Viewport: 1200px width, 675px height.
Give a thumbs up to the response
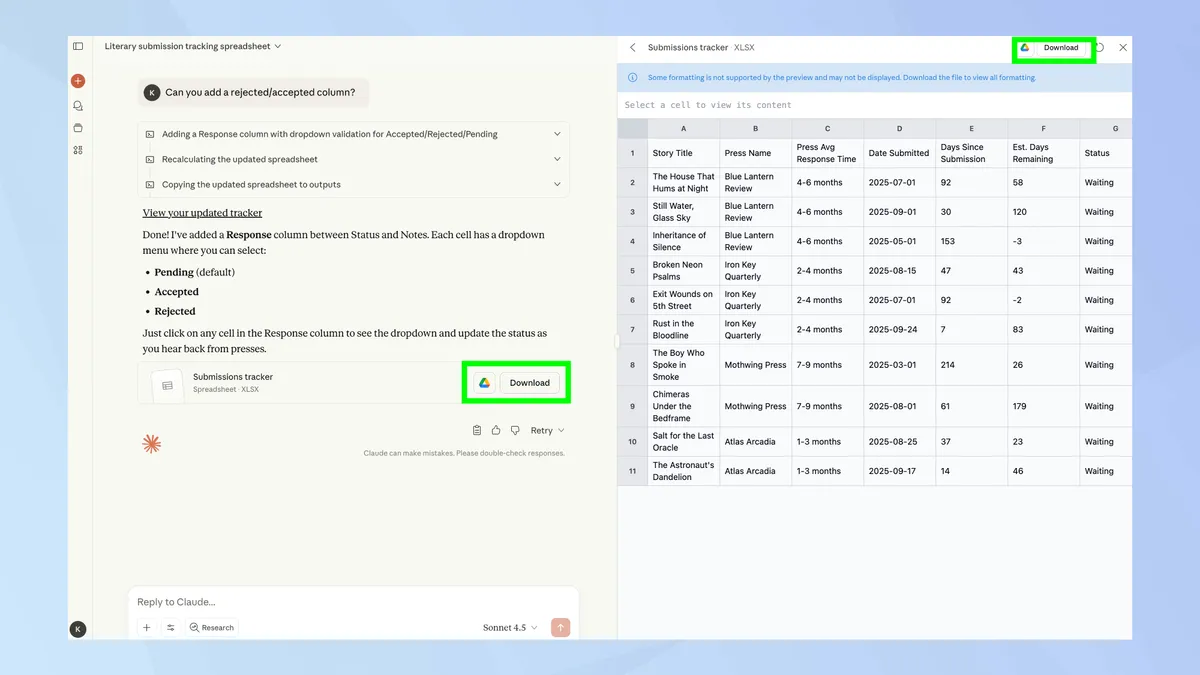[496, 430]
